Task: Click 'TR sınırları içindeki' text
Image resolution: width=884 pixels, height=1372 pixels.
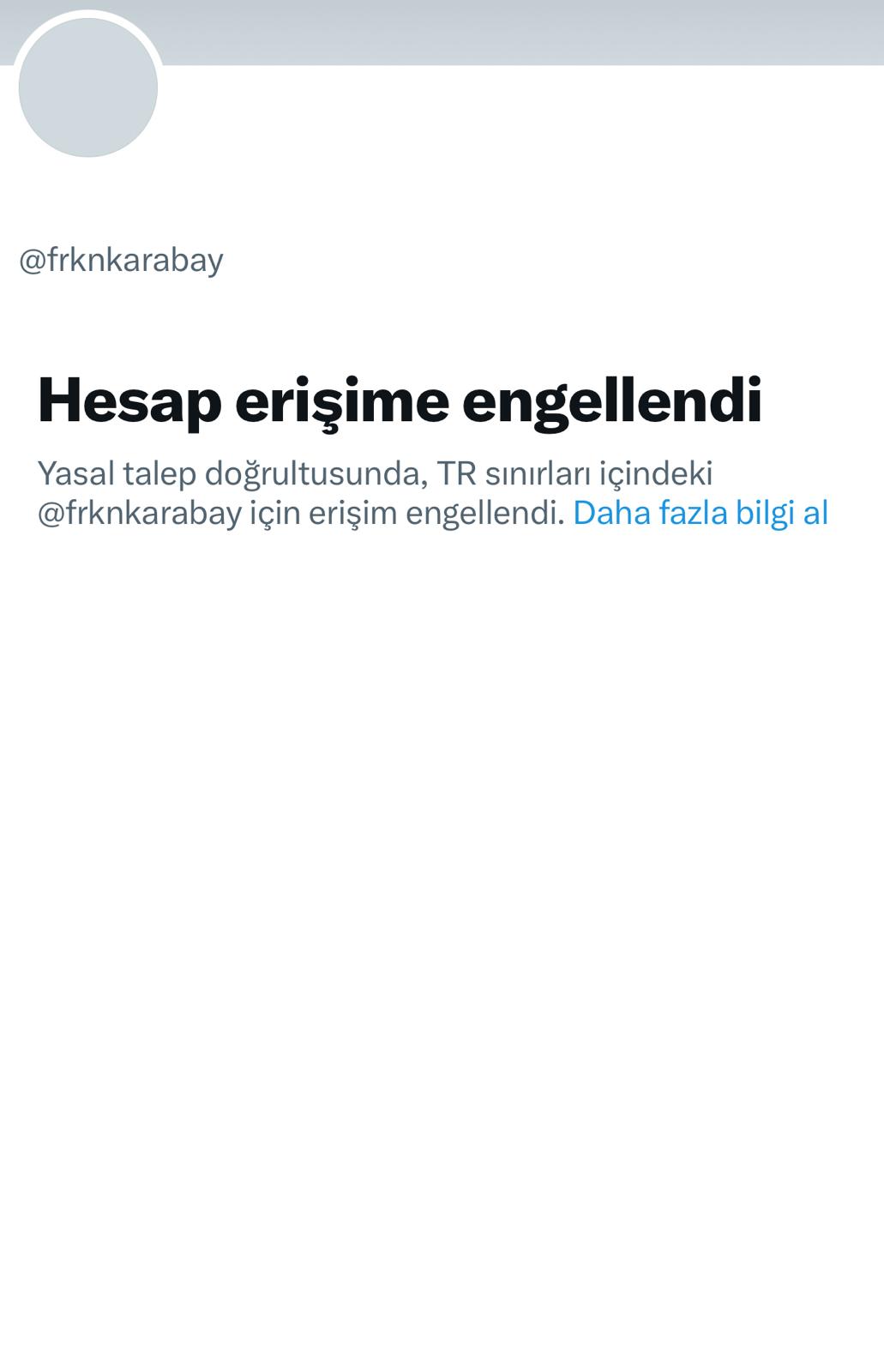Action: [575, 473]
